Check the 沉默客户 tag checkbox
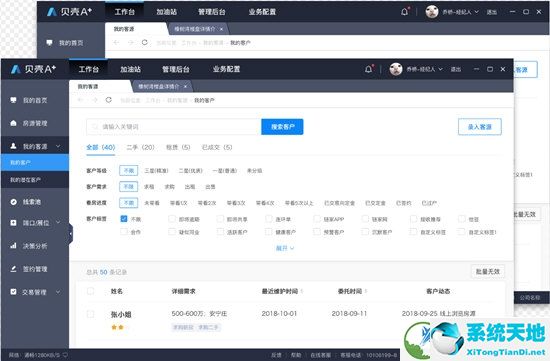Image resolution: width=550 pixels, height=361 pixels. click(365, 232)
